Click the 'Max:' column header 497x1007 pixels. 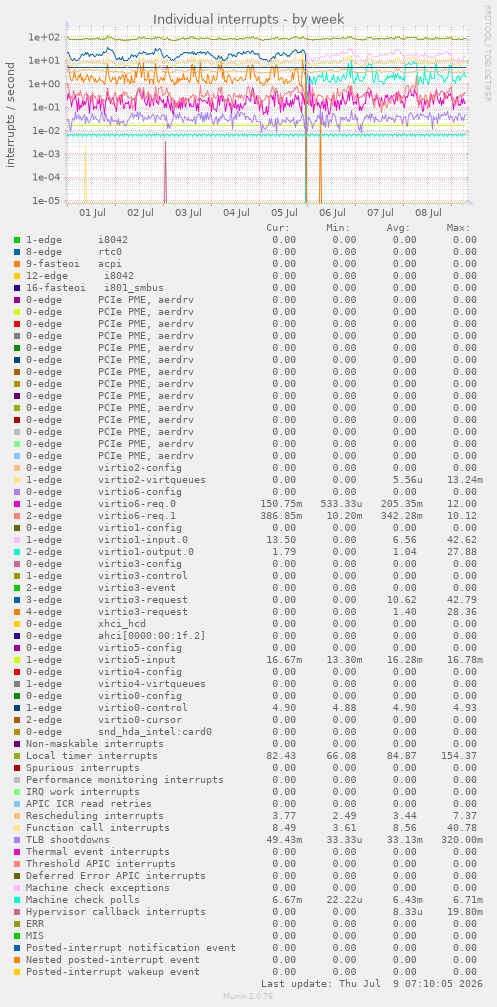[458, 228]
